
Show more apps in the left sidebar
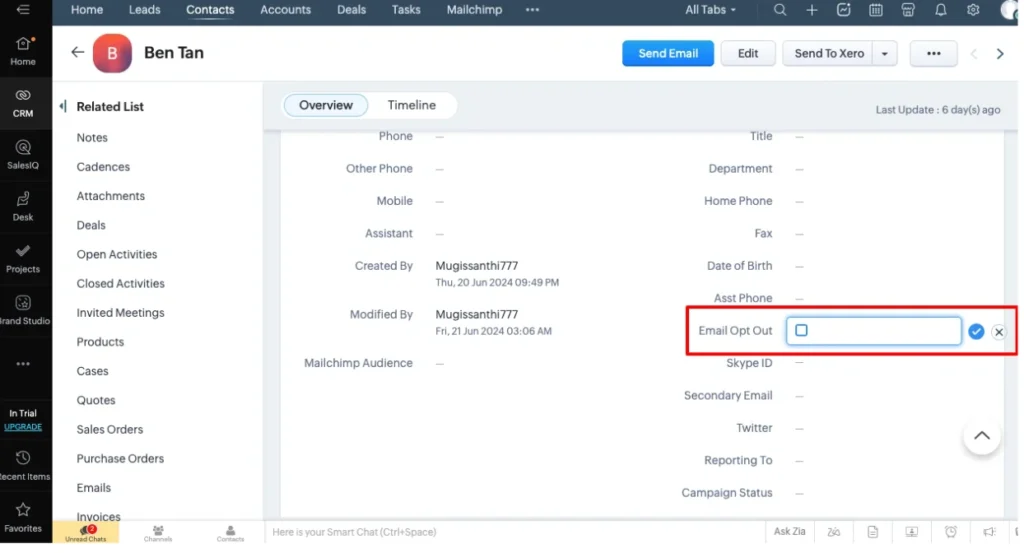click(23, 364)
